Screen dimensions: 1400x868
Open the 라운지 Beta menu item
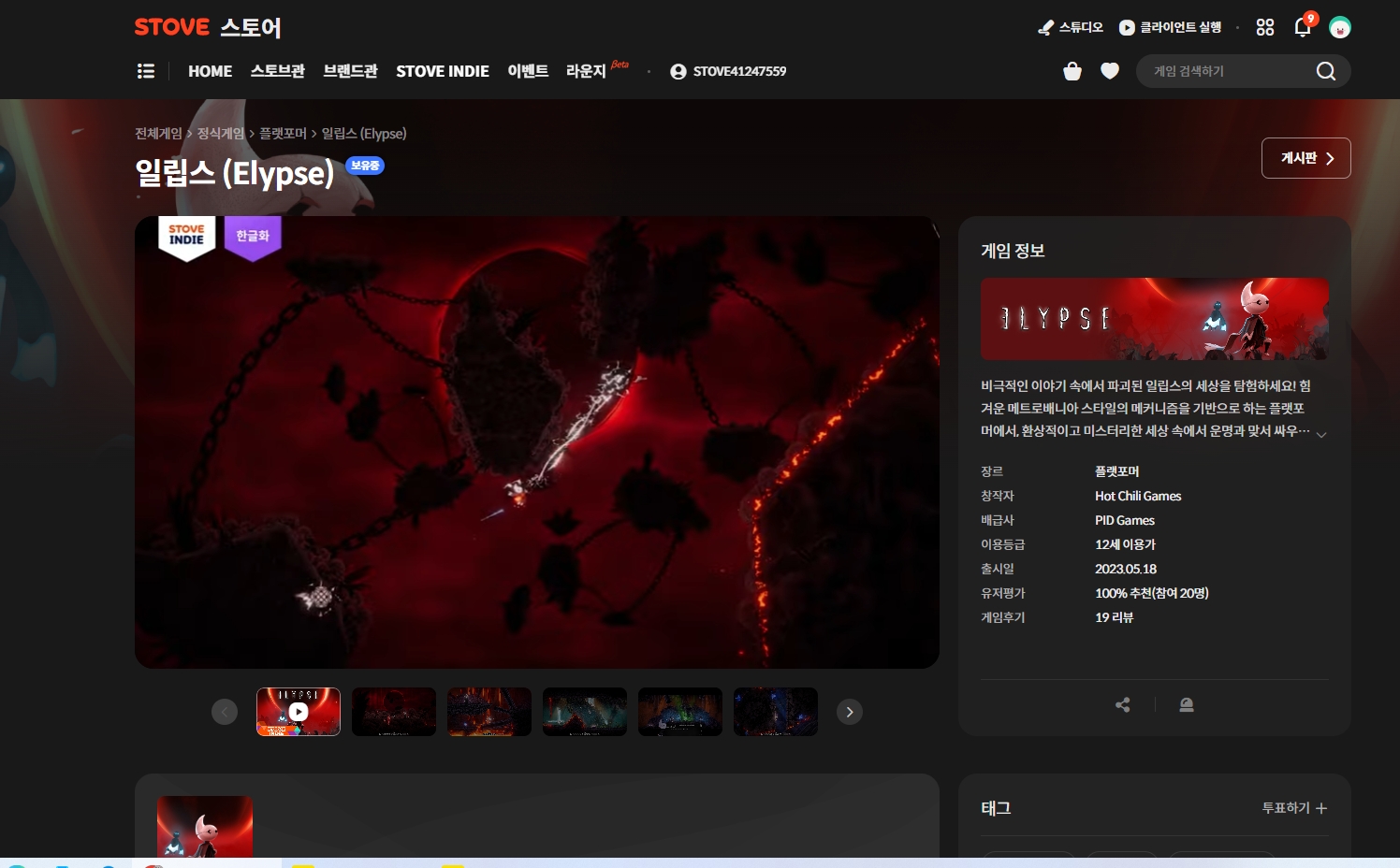click(597, 70)
